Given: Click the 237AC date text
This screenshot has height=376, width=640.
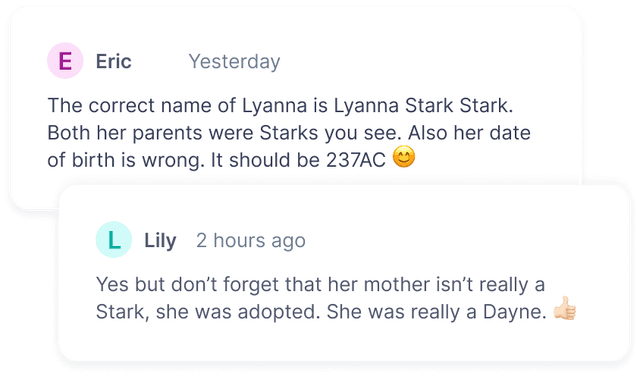Looking at the screenshot, I should 356,160.
